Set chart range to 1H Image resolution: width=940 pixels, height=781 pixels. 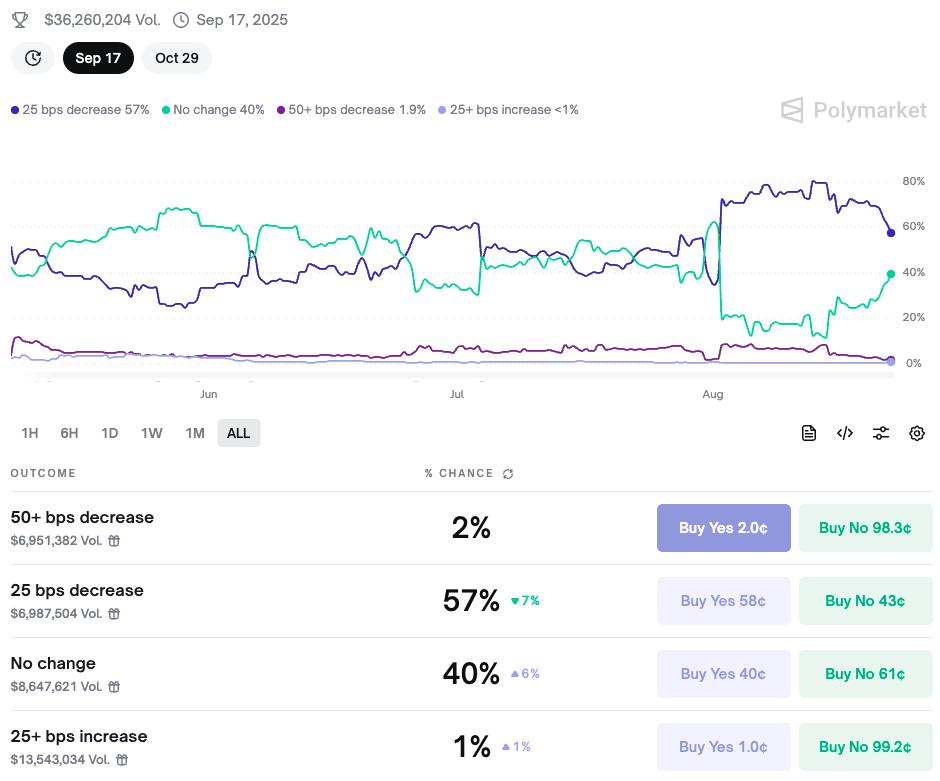pos(30,433)
